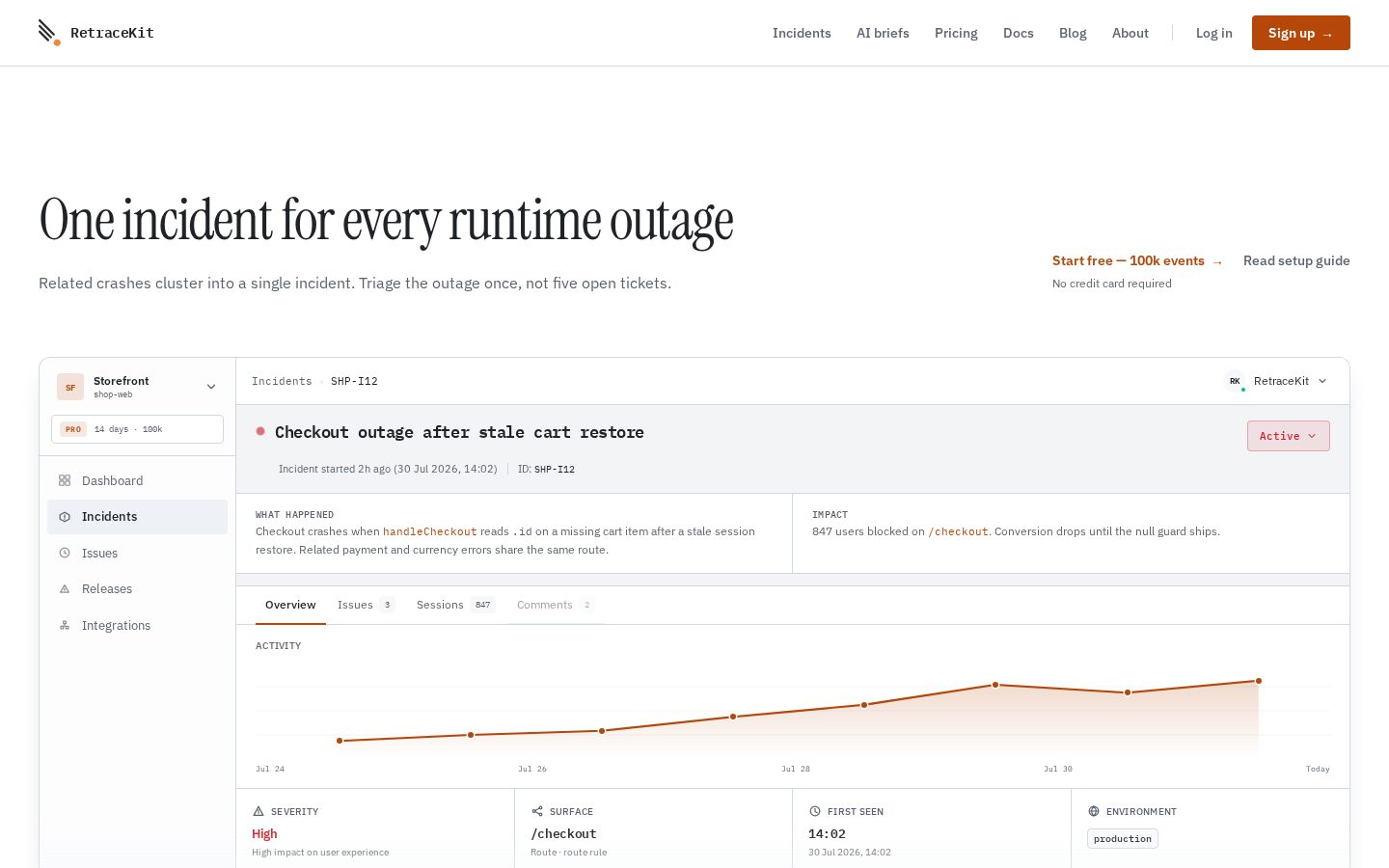Click the chart's highest point near Jul 30
The height and width of the screenshot is (868, 1389).
[x=995, y=685]
